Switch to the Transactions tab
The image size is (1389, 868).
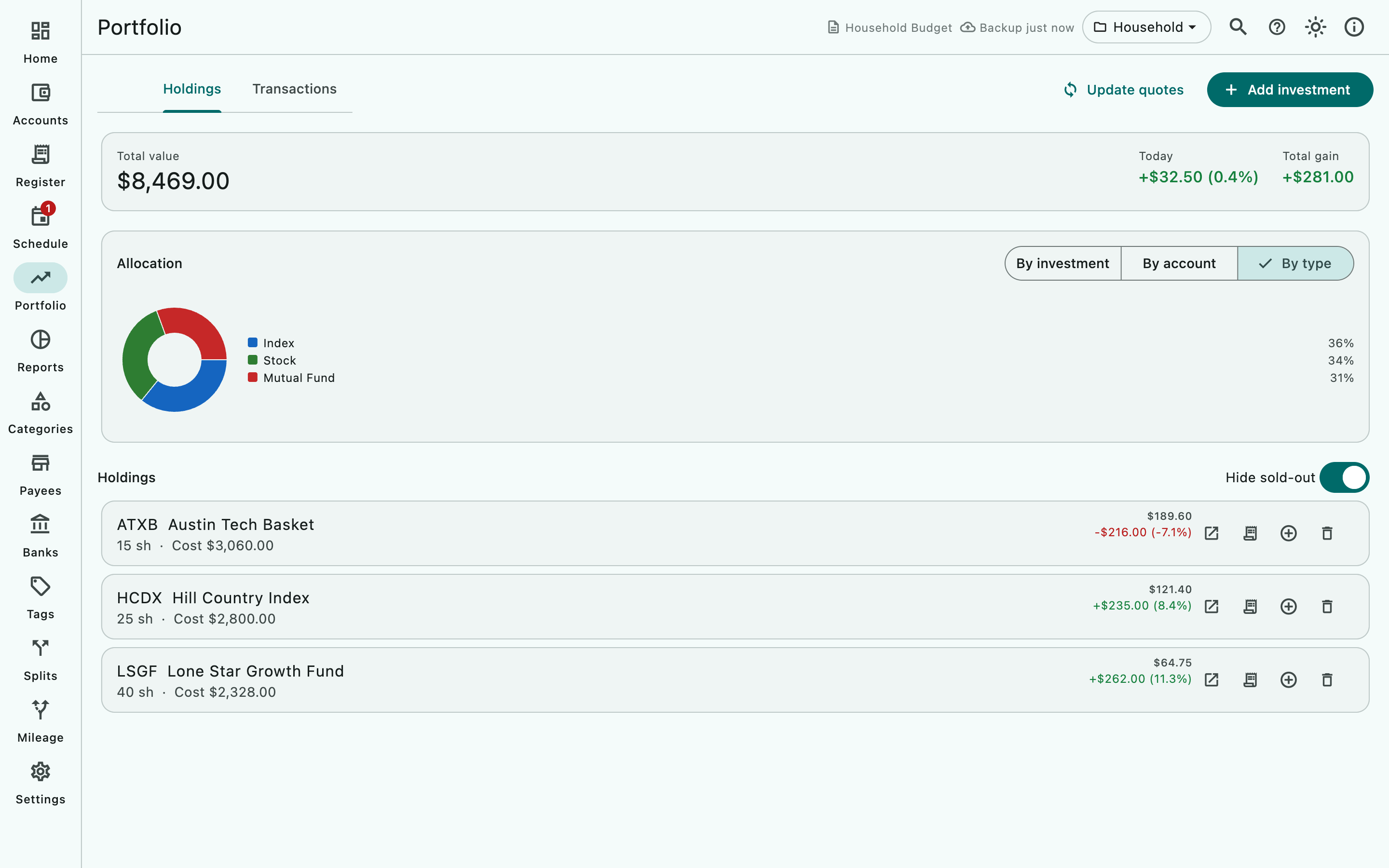point(295,89)
